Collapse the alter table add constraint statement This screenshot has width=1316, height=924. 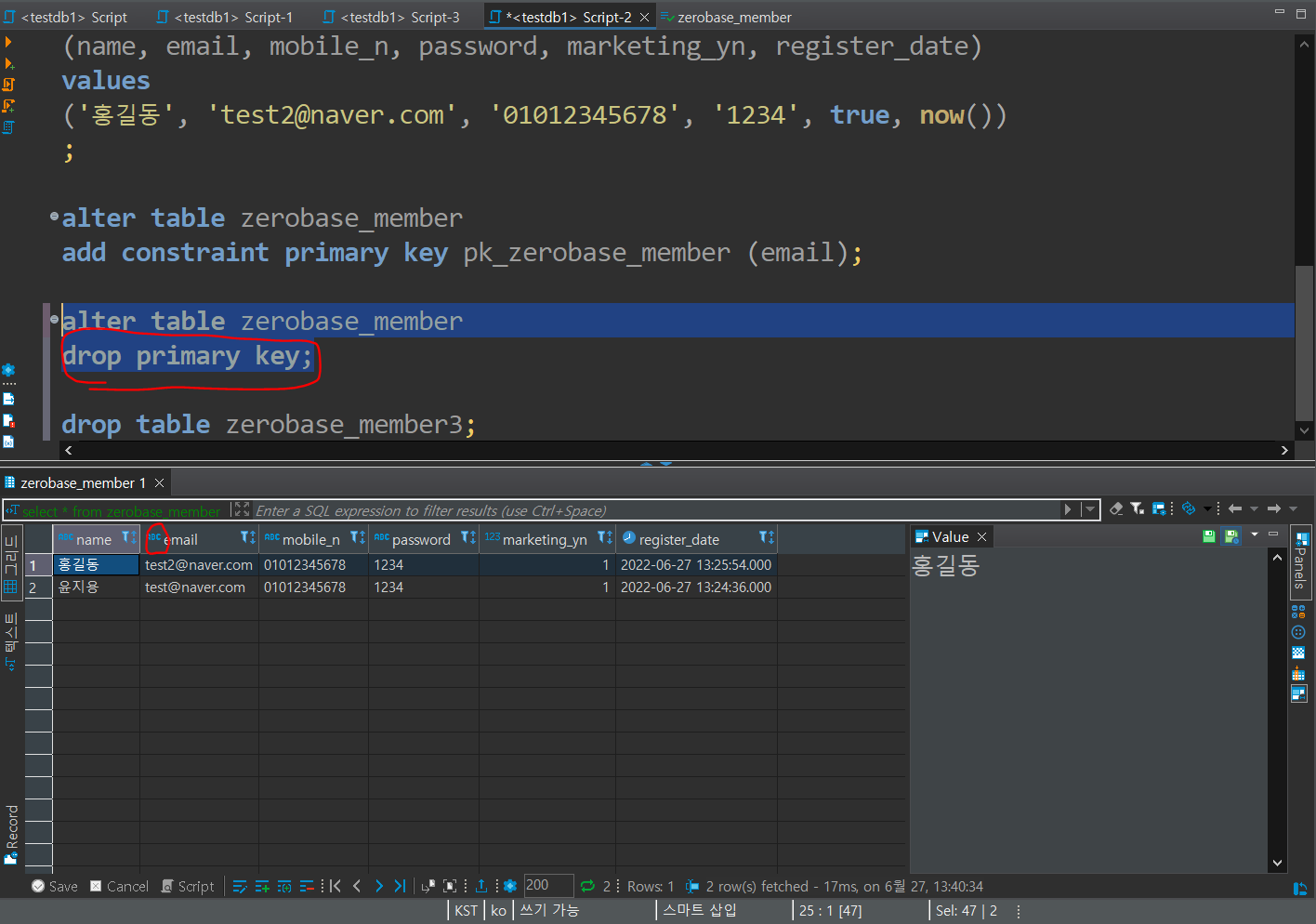coord(54,217)
